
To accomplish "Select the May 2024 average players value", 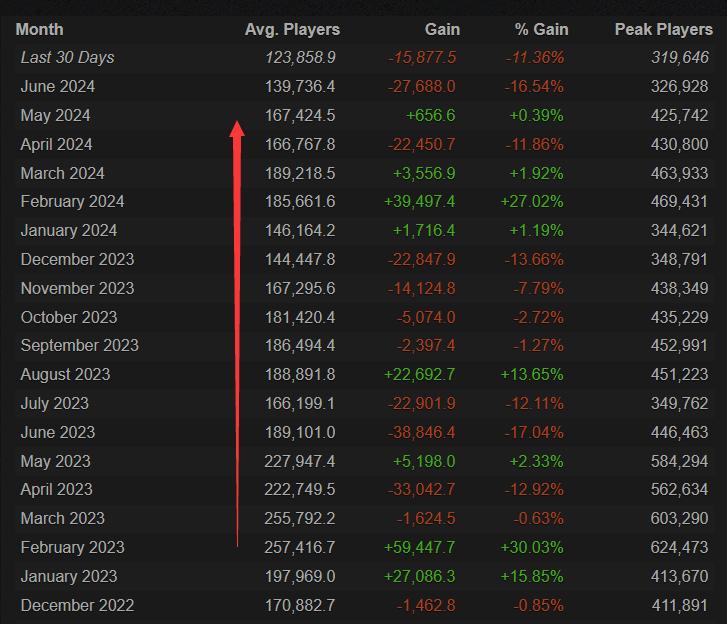I will click(301, 116).
